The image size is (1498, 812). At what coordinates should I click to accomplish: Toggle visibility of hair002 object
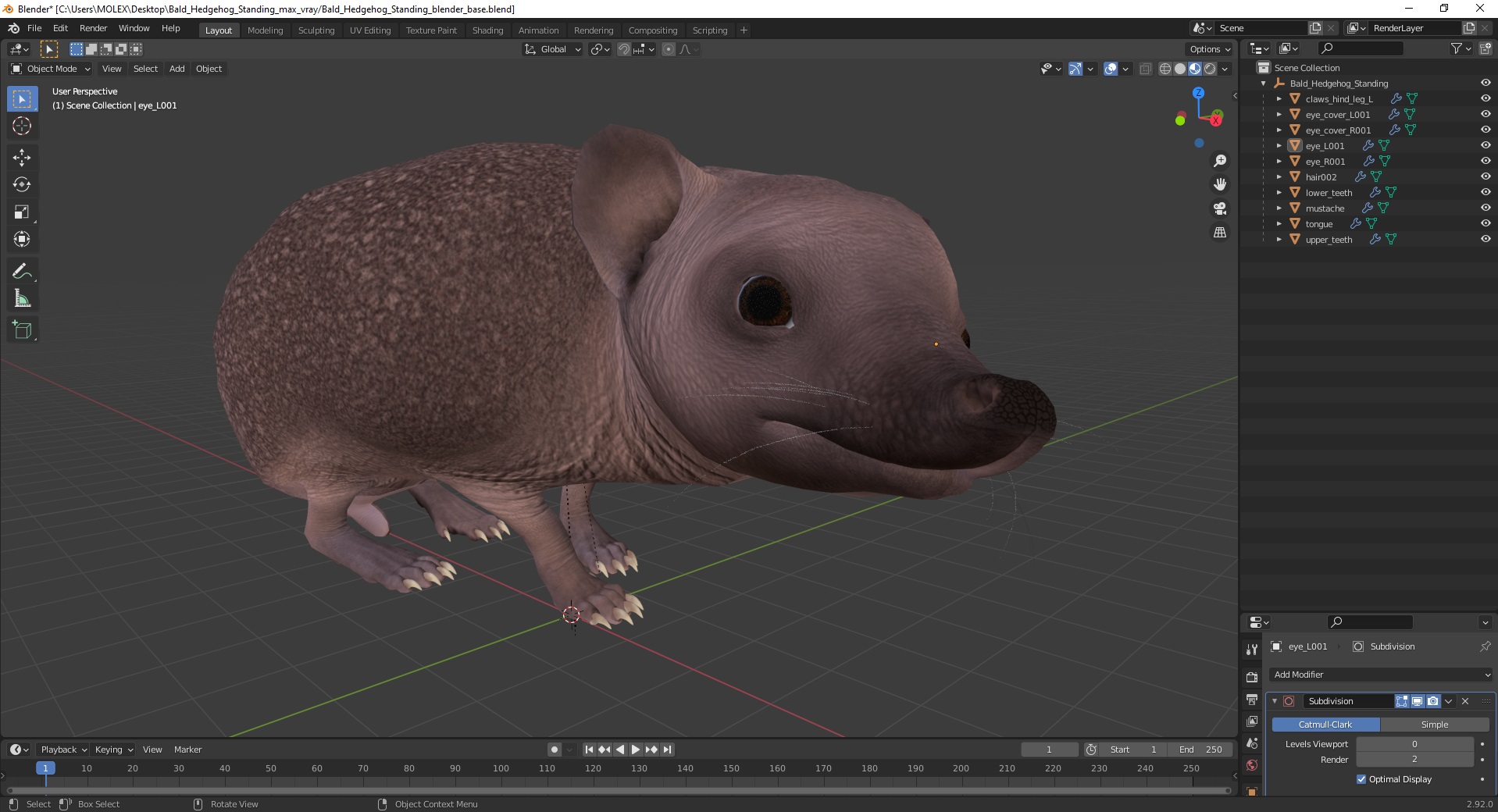click(1485, 177)
